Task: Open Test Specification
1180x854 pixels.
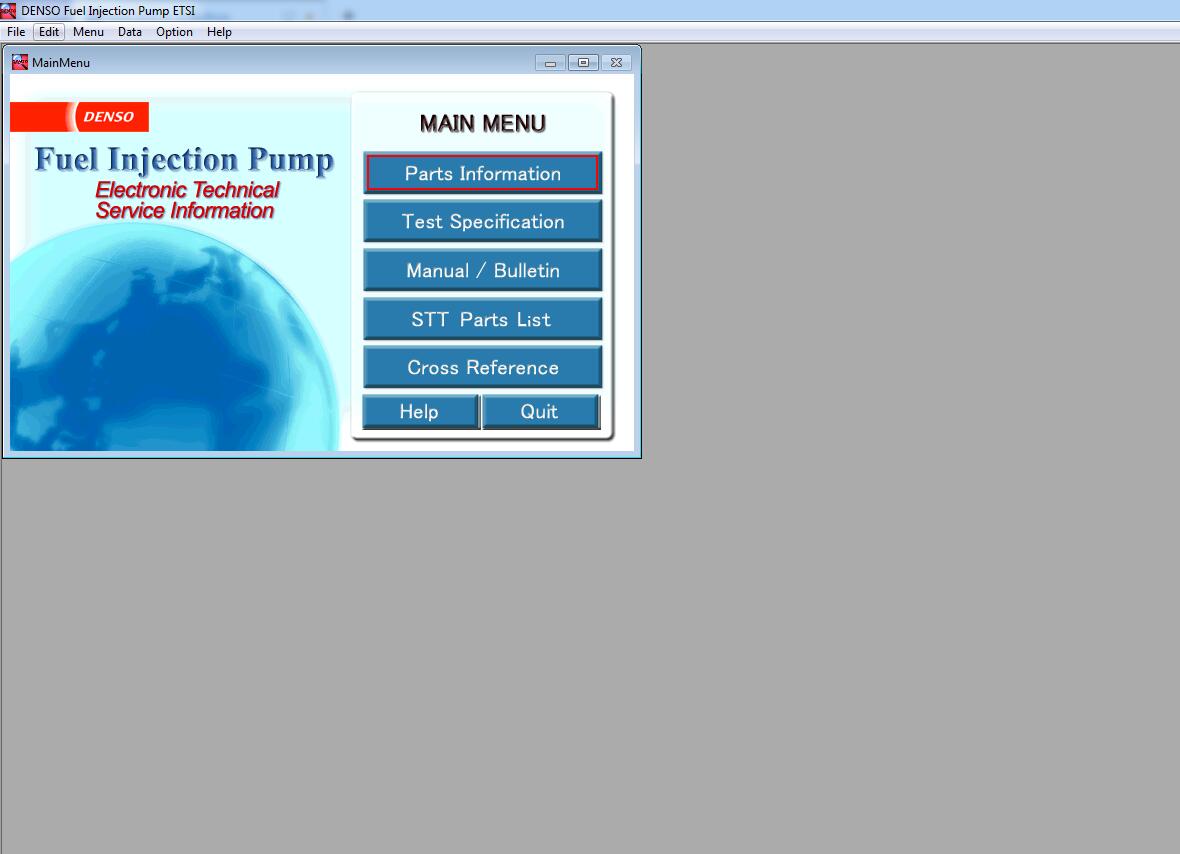Action: [482, 221]
